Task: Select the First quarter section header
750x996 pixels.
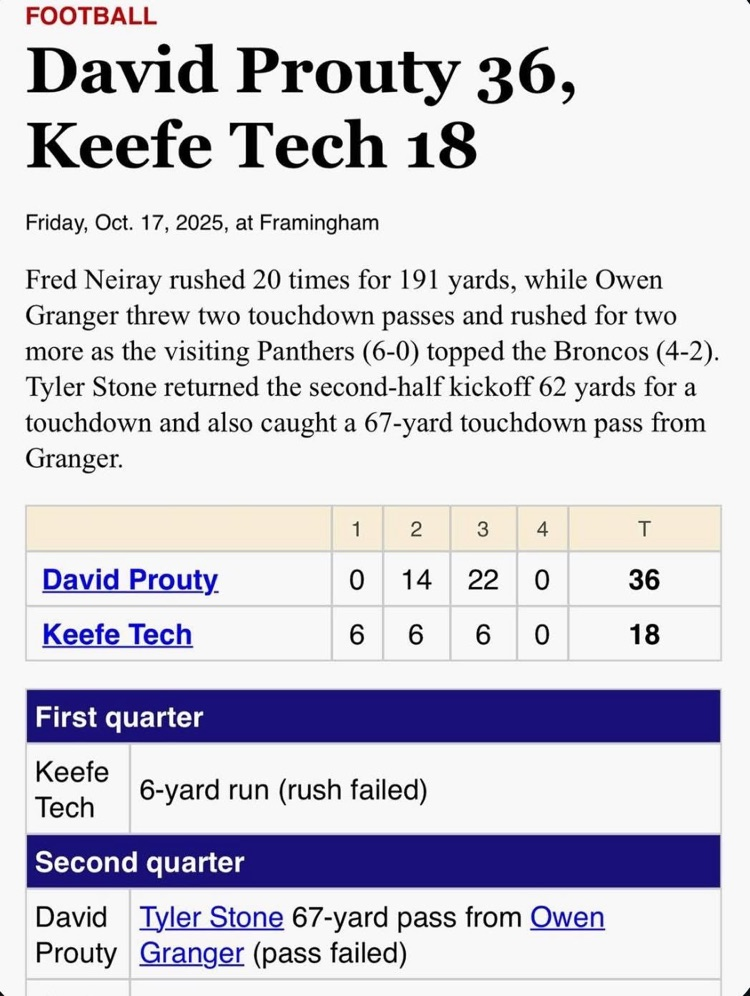Action: click(x=119, y=717)
